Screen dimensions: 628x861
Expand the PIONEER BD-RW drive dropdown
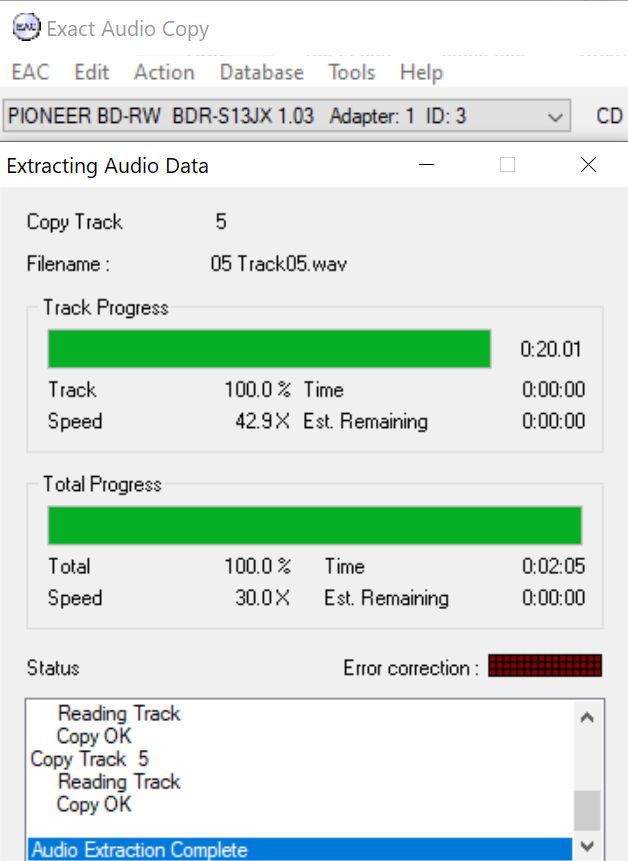point(555,117)
